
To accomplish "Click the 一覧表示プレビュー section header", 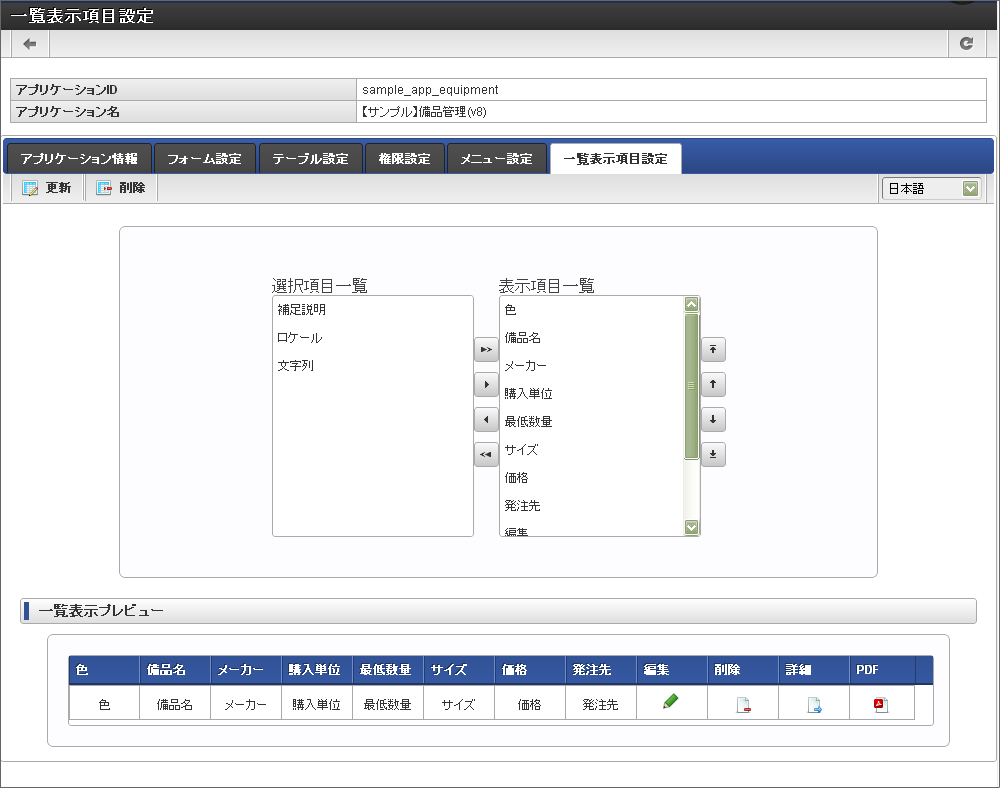I will [x=498, y=611].
